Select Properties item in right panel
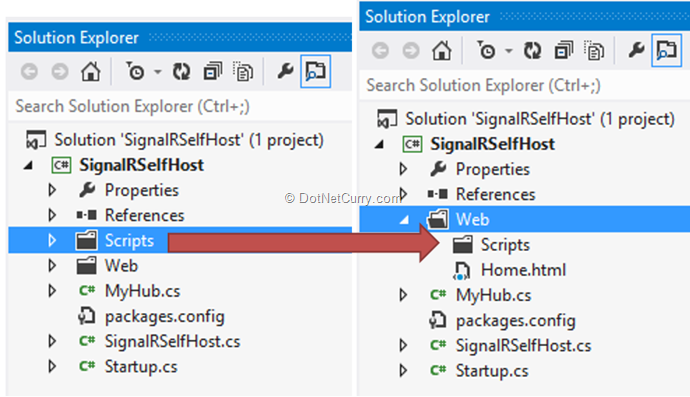690x397 pixels. 493,169
